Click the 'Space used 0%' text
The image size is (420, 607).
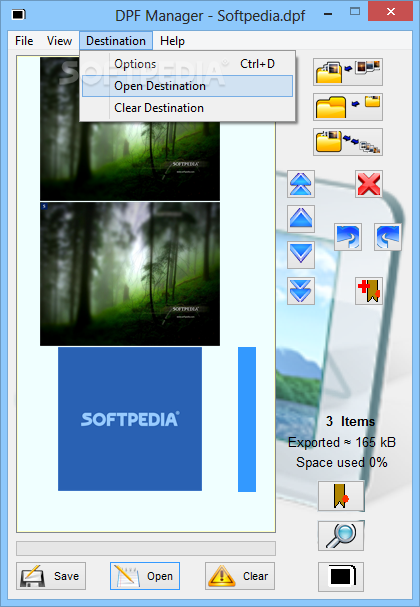[342, 462]
